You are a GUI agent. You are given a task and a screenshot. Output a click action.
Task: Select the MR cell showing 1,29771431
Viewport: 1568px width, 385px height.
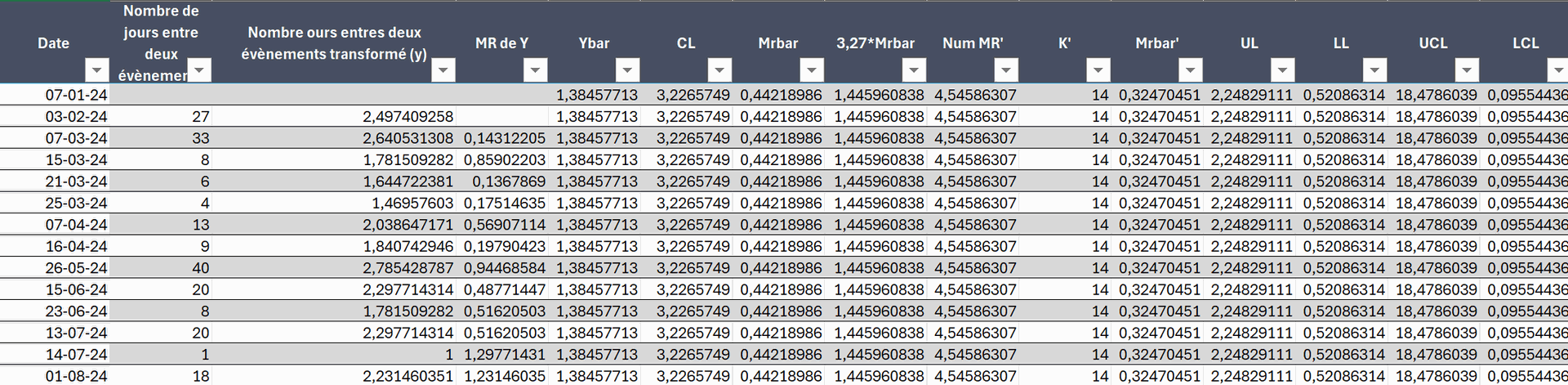(504, 355)
